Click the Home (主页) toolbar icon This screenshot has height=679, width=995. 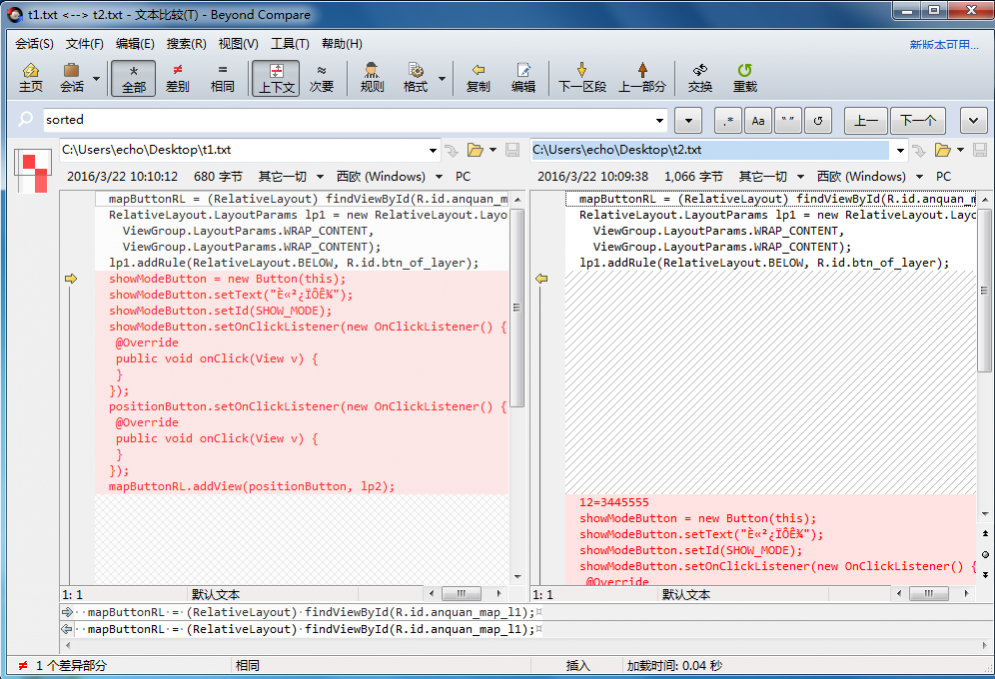pos(31,77)
